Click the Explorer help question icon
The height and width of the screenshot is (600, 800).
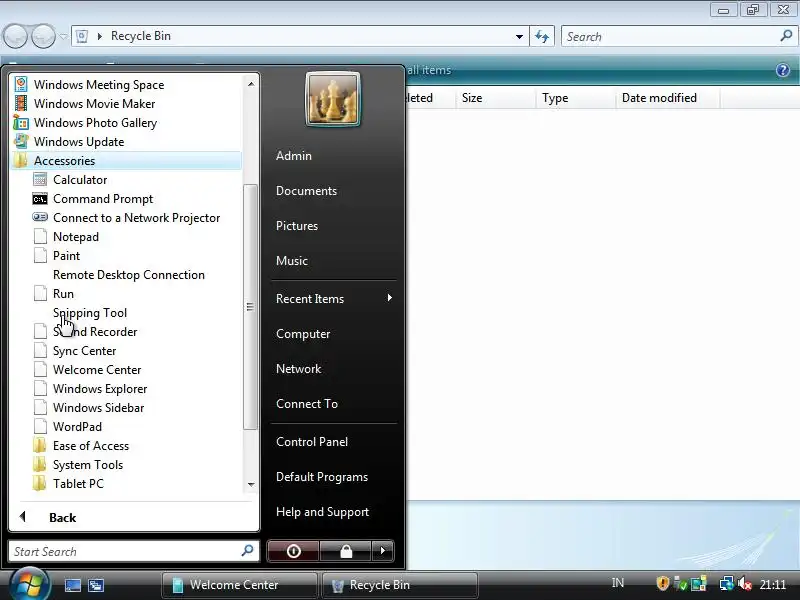(783, 70)
